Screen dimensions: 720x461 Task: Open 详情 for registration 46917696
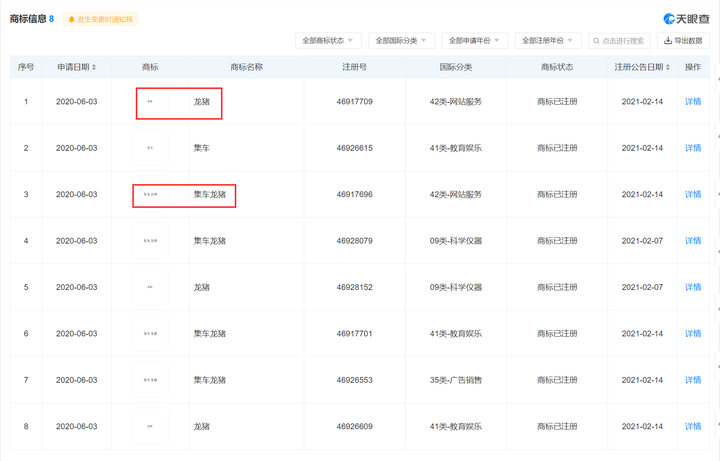click(x=693, y=194)
